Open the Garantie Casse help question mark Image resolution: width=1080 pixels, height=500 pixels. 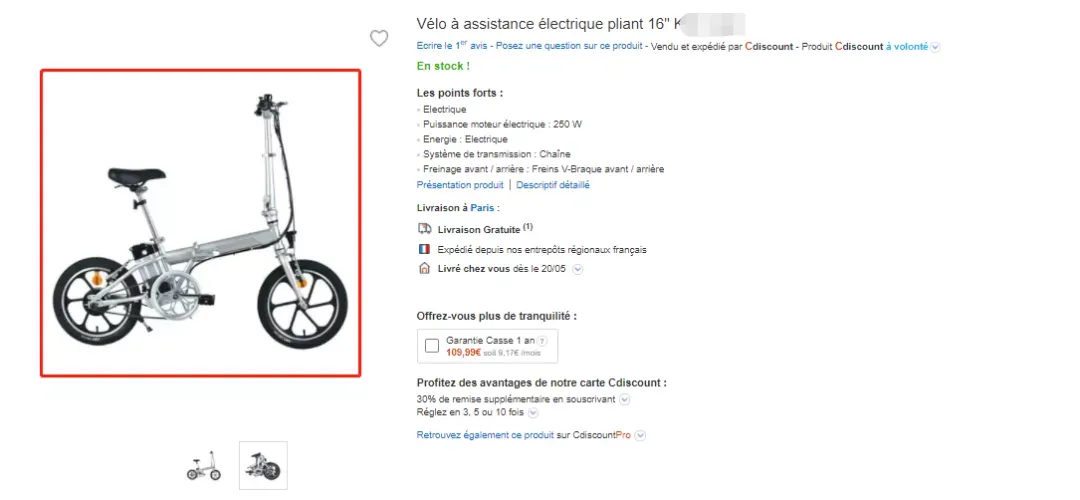[x=542, y=340]
